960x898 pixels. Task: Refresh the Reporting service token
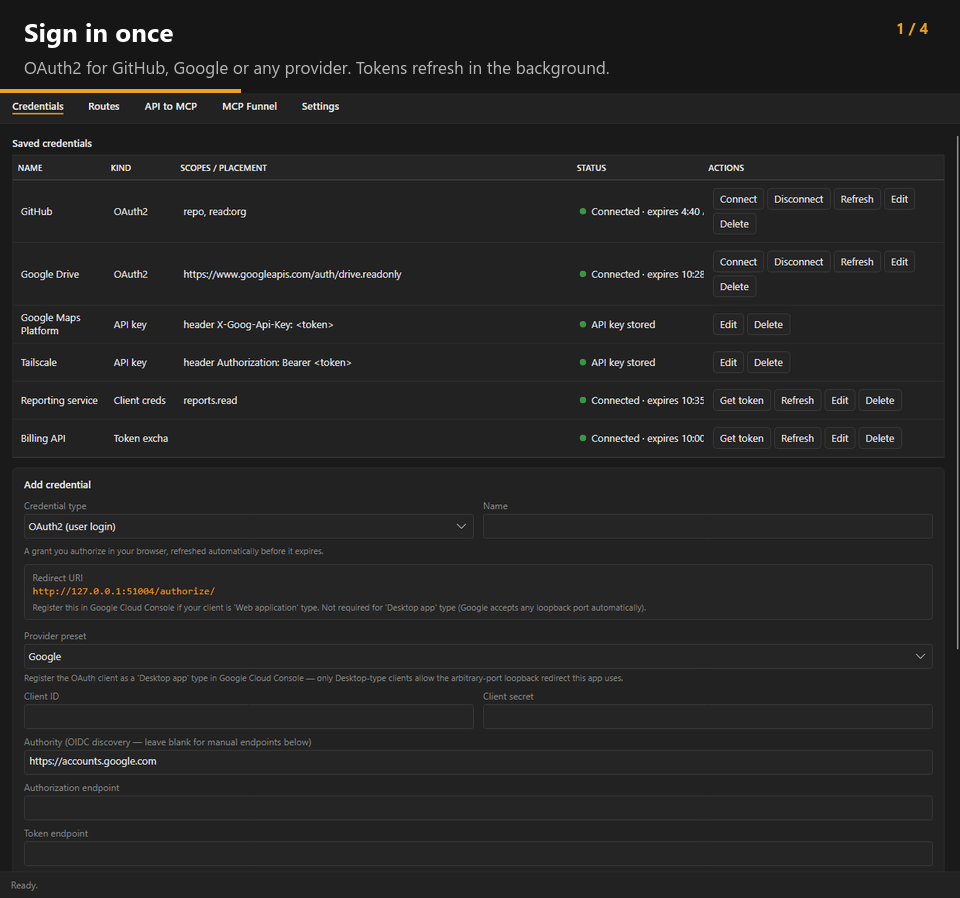click(797, 400)
